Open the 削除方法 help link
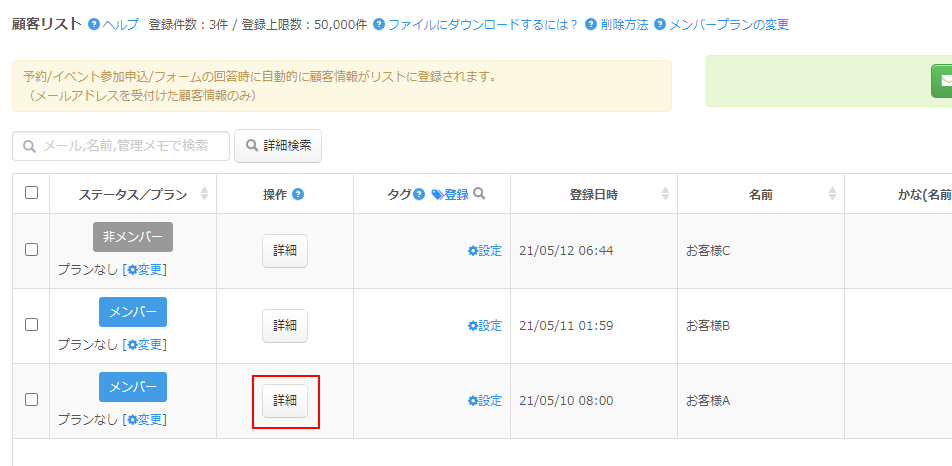 617,25
